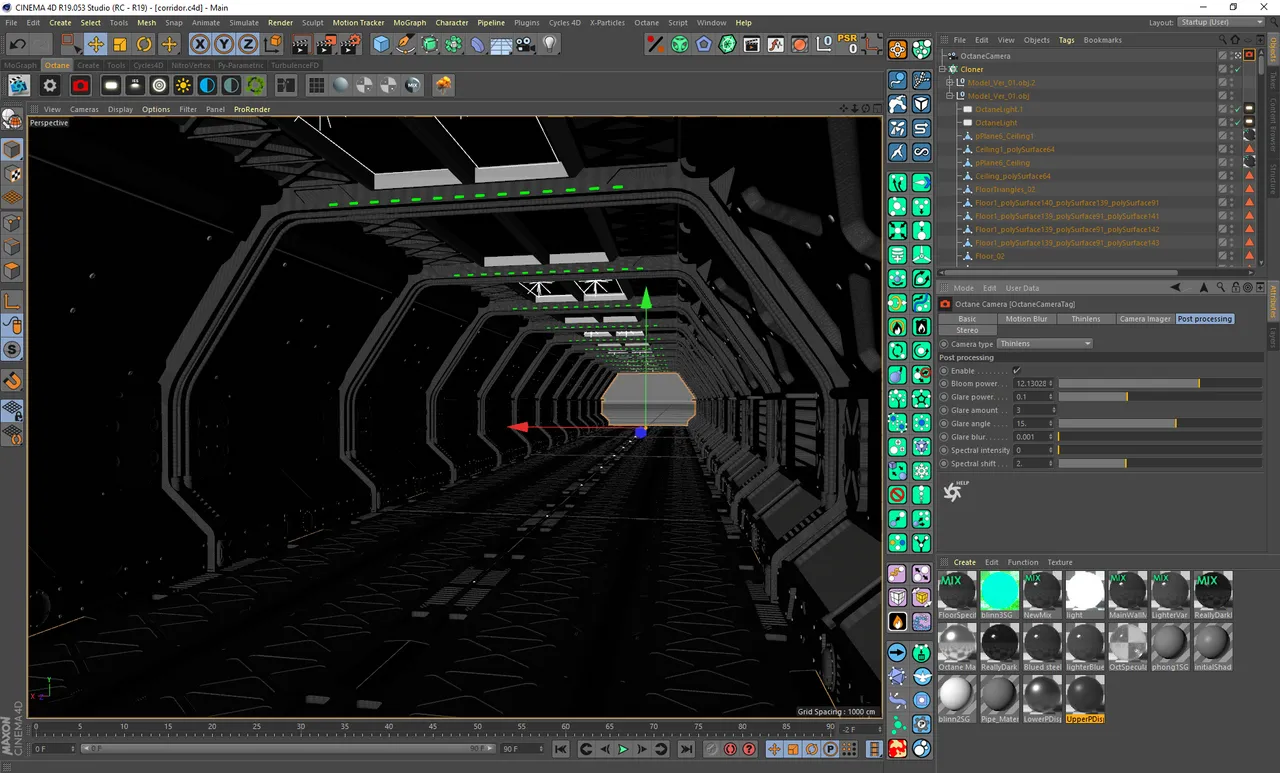
Task: Toggle Post processing Enable checkbox
Action: (x=1017, y=371)
